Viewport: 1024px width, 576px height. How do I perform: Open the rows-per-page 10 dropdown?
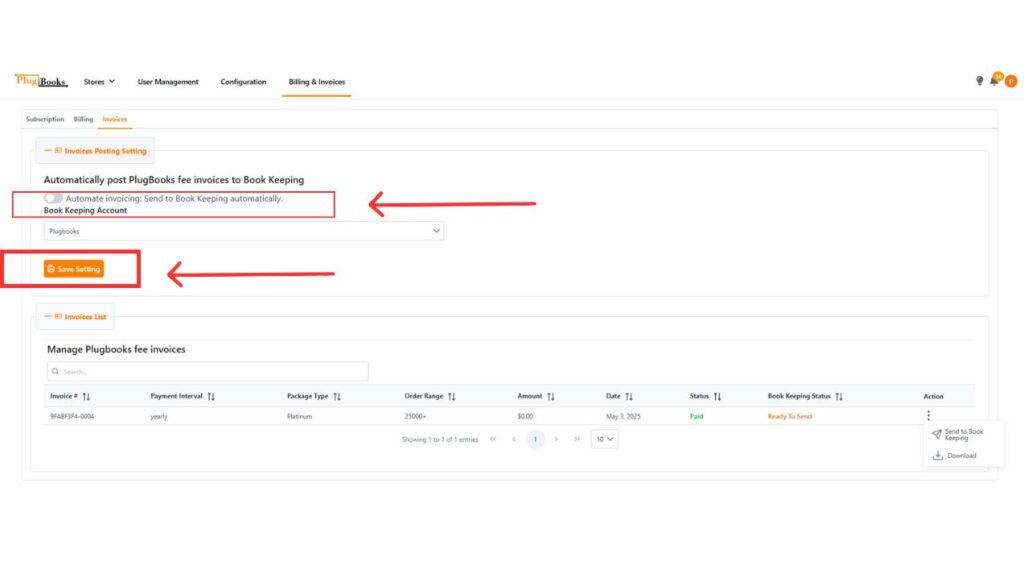point(604,439)
